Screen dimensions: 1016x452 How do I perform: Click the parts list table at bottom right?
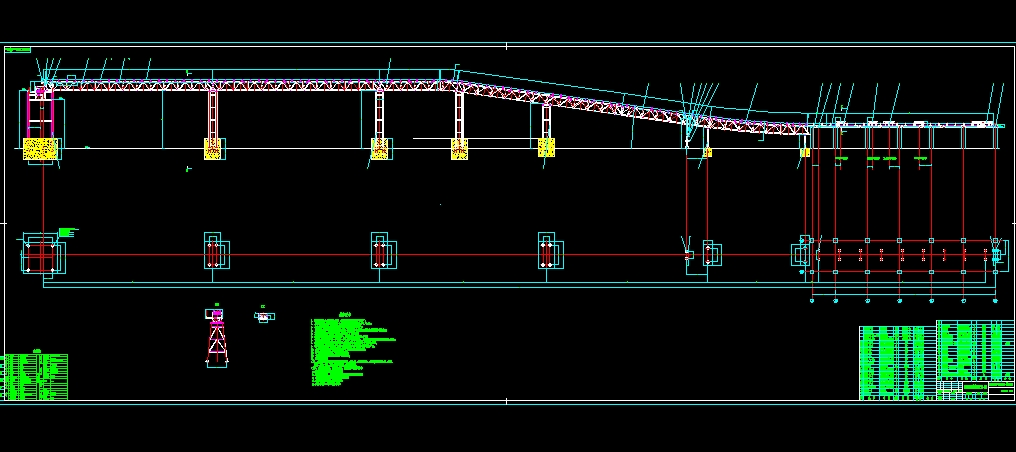click(x=897, y=360)
